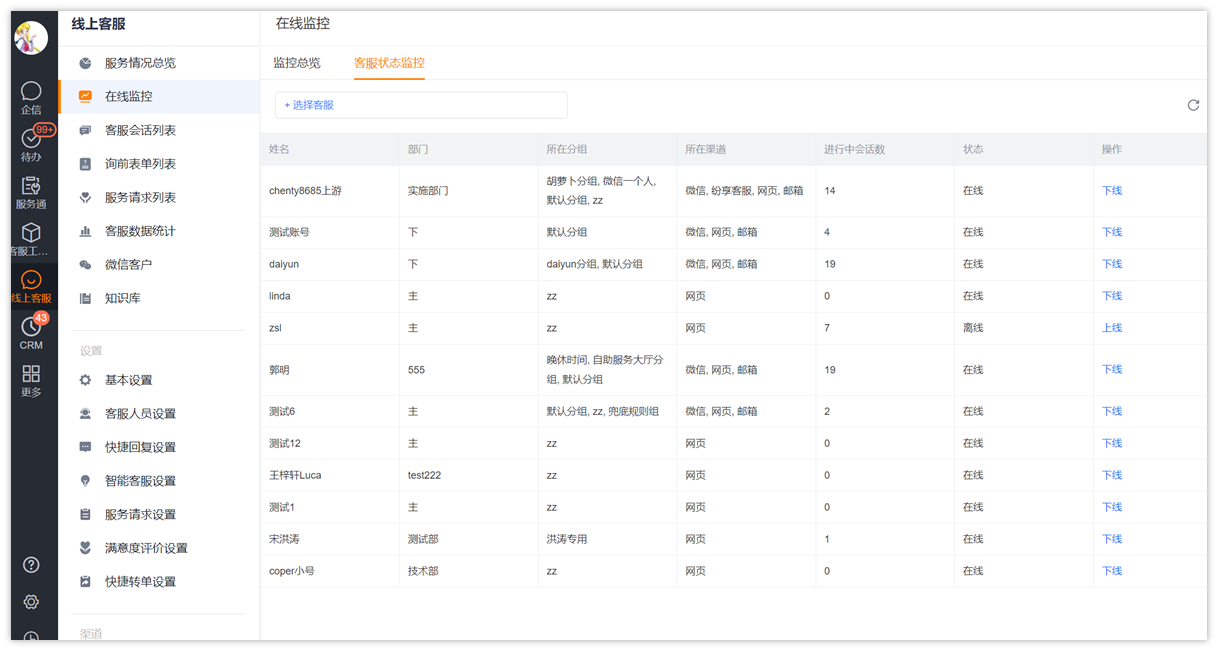
Task: Click the user avatar at top left
Action: tap(31, 38)
